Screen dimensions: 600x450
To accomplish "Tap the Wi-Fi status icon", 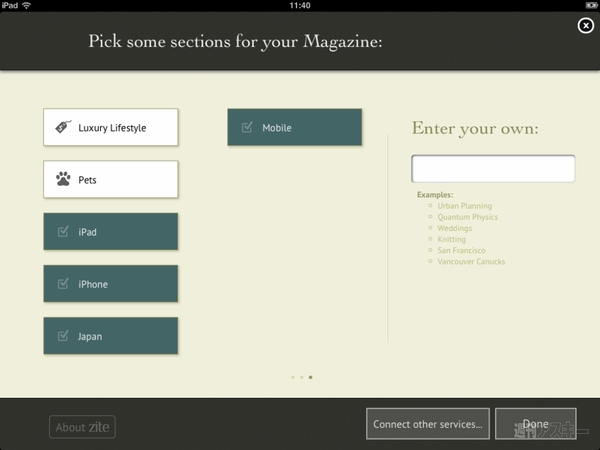I will click(26, 5).
